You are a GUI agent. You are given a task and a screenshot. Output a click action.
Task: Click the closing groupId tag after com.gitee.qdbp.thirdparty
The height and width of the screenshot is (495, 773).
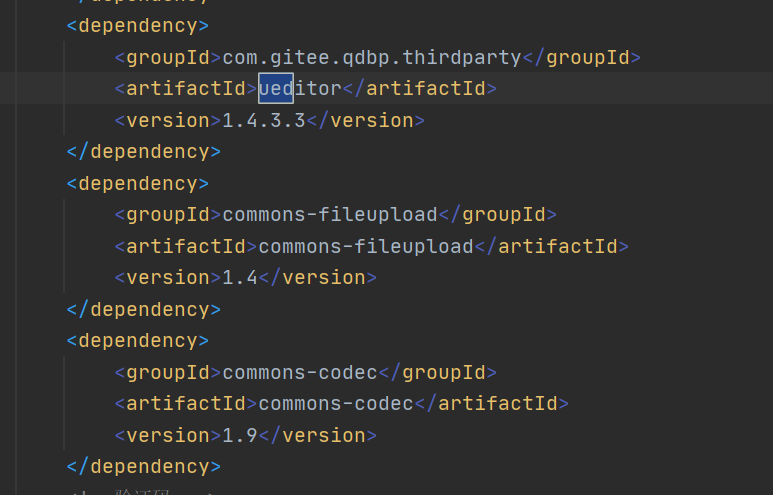point(581,58)
